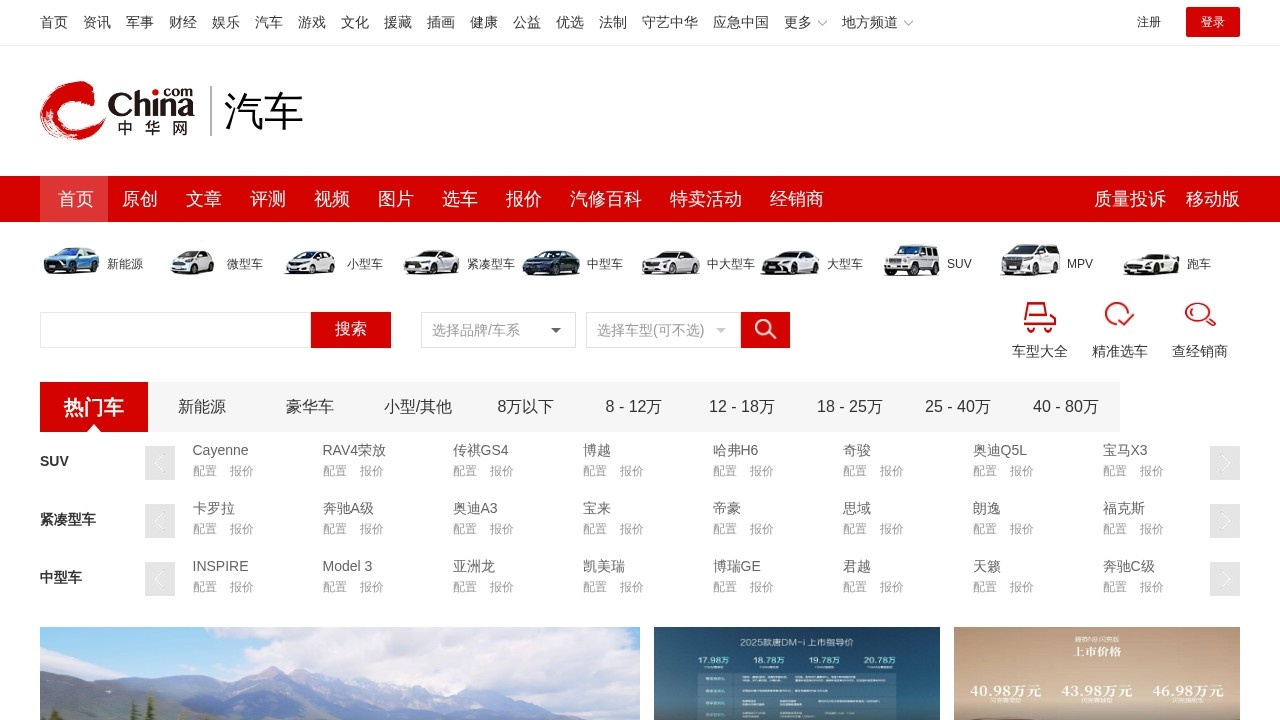Select the SUV vehicle icon
This screenshot has height=720, width=1280.
(911, 261)
